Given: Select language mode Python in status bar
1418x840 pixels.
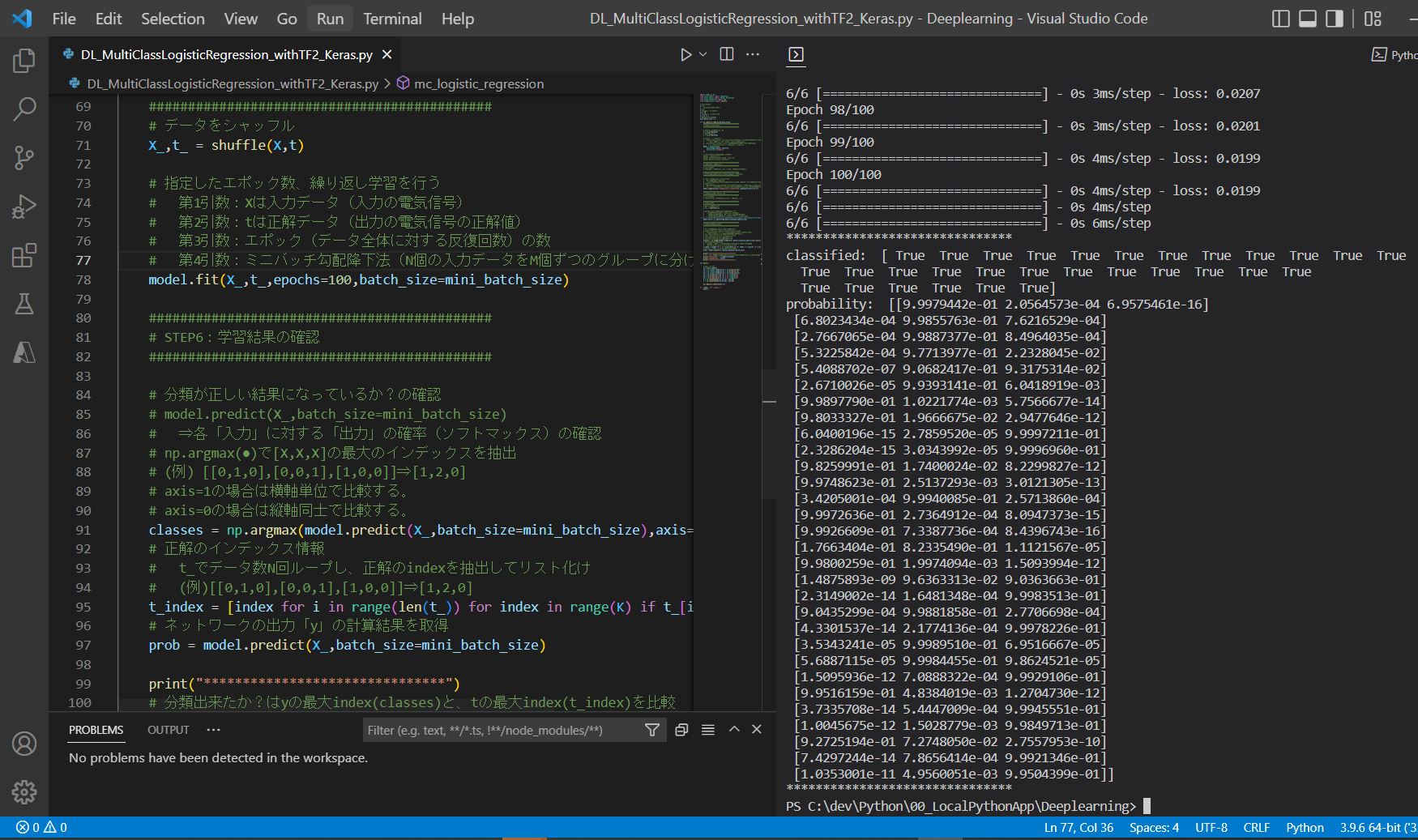Looking at the screenshot, I should (x=1305, y=827).
